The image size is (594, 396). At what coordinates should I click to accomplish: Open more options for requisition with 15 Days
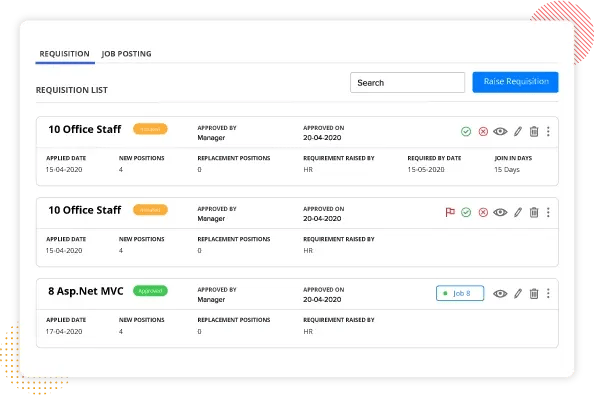pos(548,131)
